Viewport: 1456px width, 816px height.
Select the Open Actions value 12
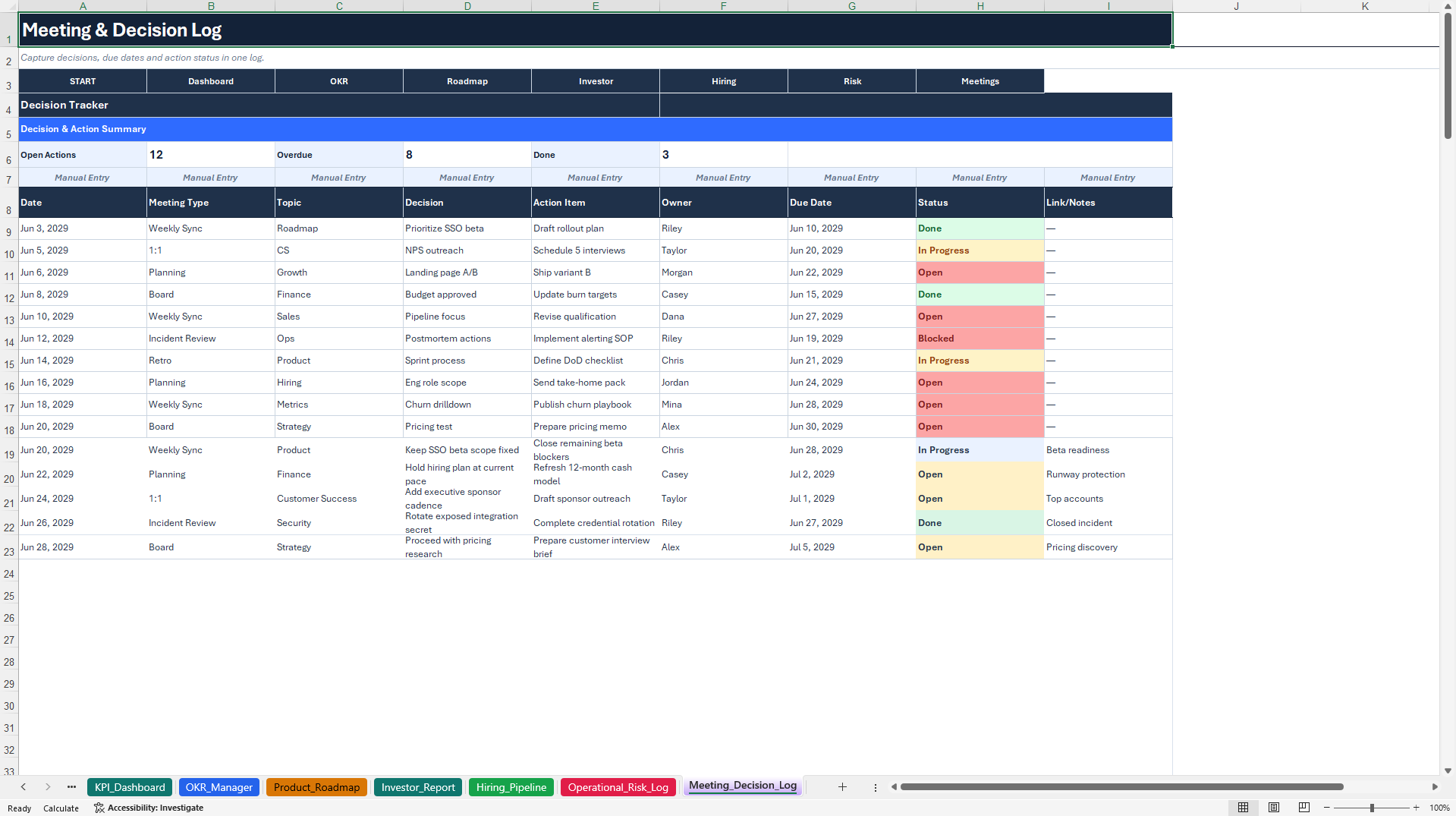pos(211,155)
